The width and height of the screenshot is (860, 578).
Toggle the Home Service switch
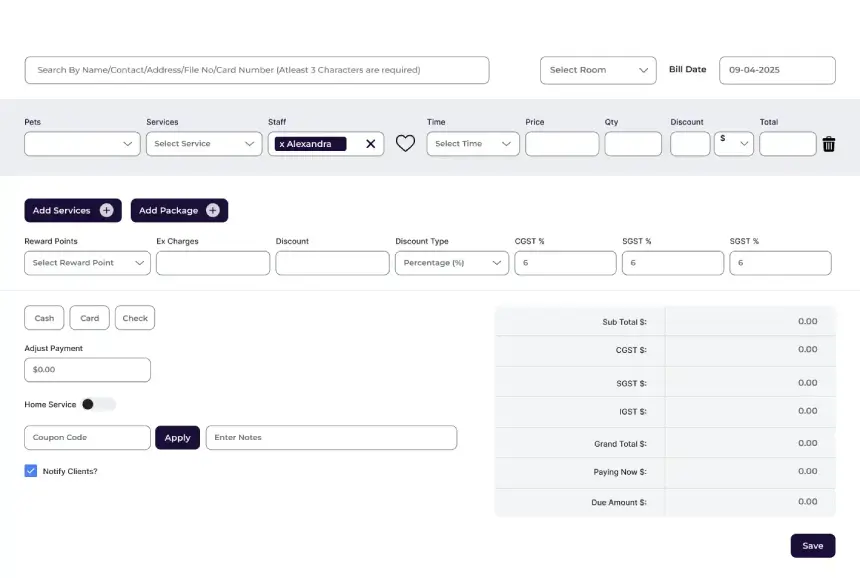coord(98,404)
